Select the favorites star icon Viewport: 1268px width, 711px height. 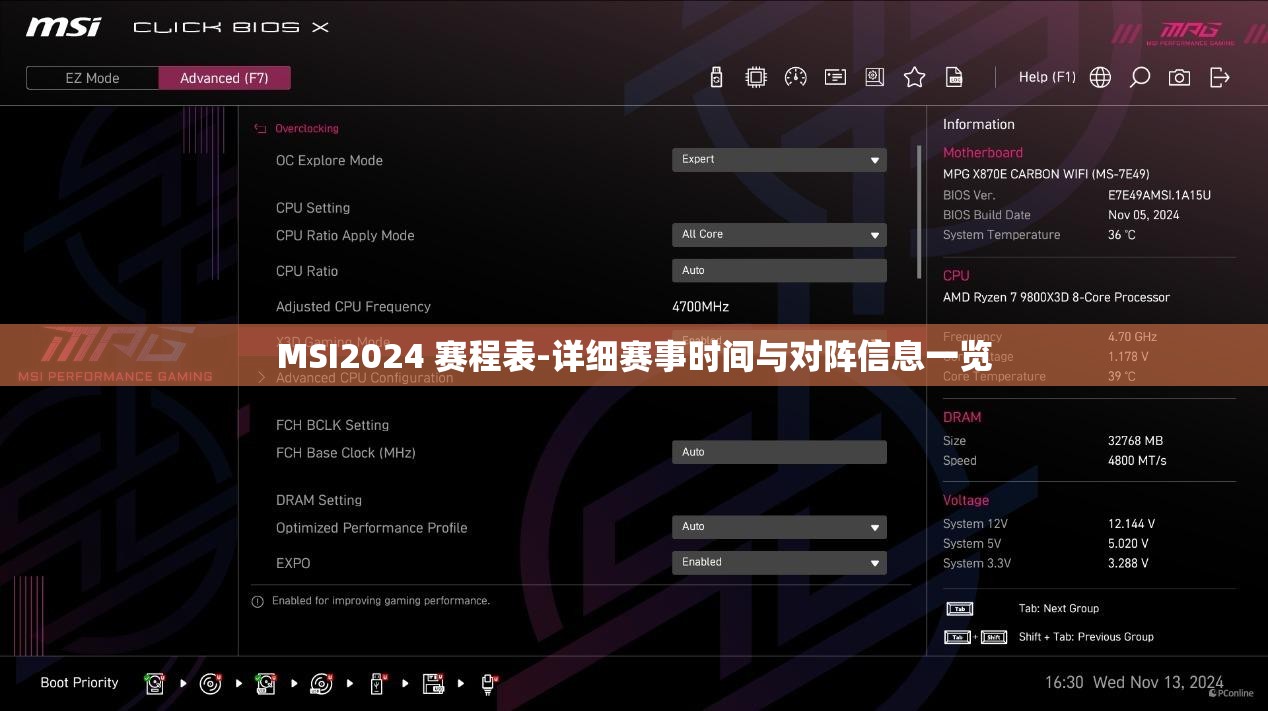click(x=914, y=77)
